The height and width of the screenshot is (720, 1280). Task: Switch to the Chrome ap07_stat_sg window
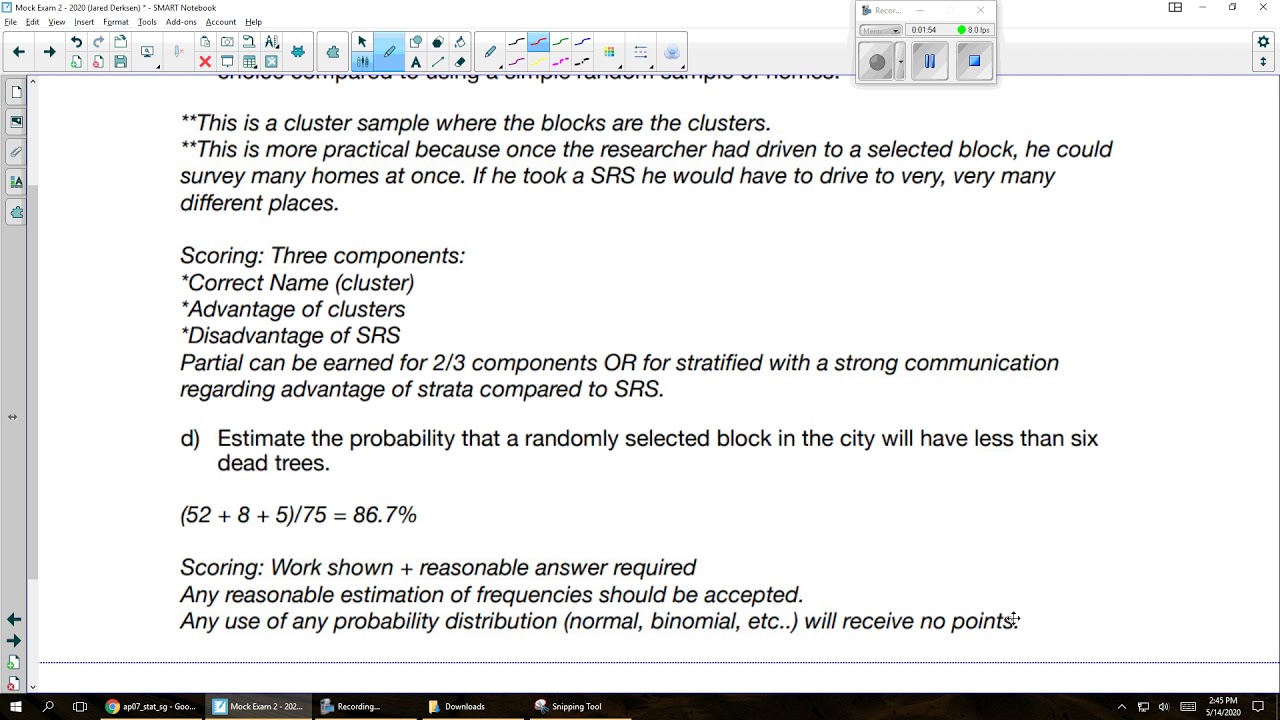tap(152, 706)
